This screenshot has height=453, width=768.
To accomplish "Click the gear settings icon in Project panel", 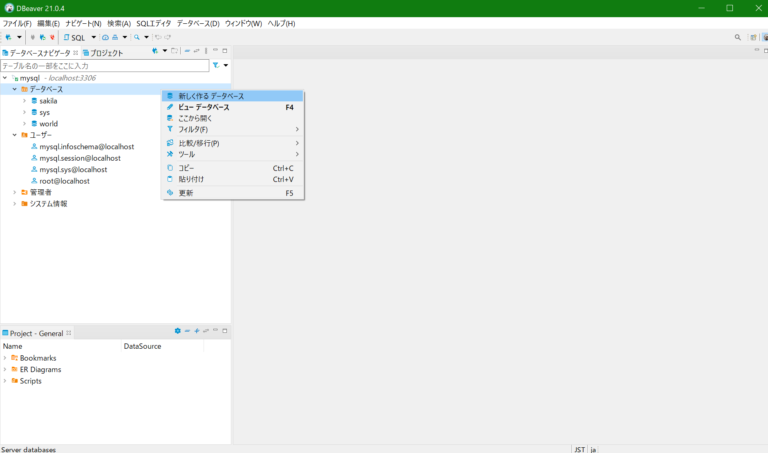I will tap(178, 331).
